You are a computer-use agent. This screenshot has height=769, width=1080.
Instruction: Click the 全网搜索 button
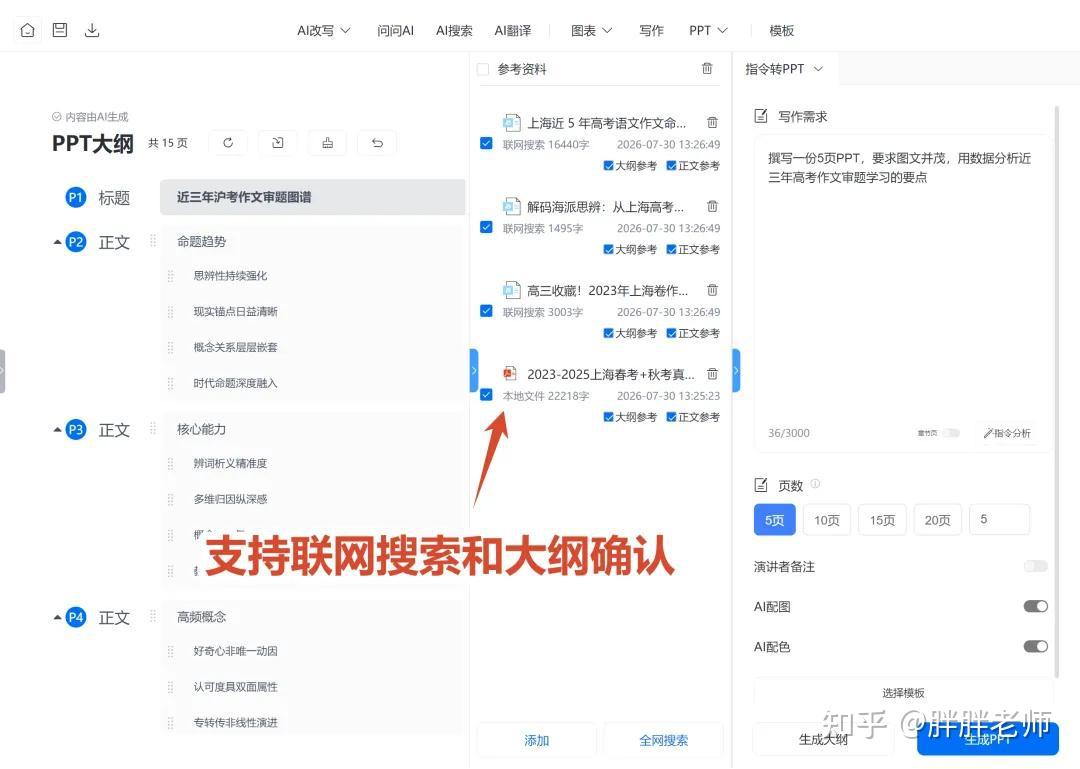[x=663, y=740]
